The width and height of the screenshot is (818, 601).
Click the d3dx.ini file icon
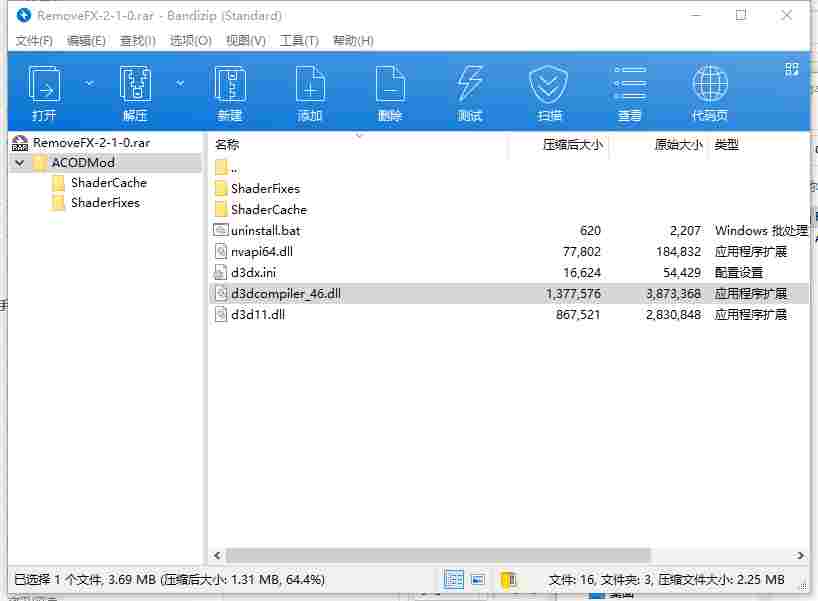coord(221,272)
